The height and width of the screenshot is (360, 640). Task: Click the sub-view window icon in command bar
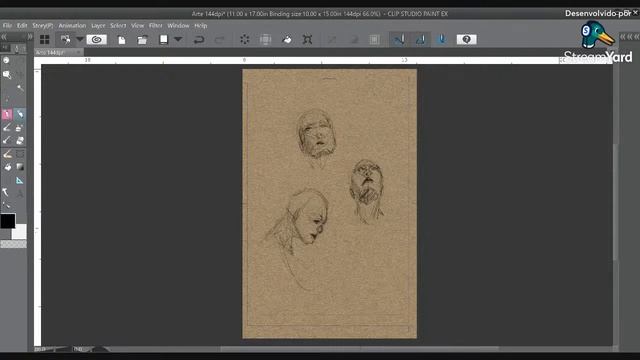(65, 39)
